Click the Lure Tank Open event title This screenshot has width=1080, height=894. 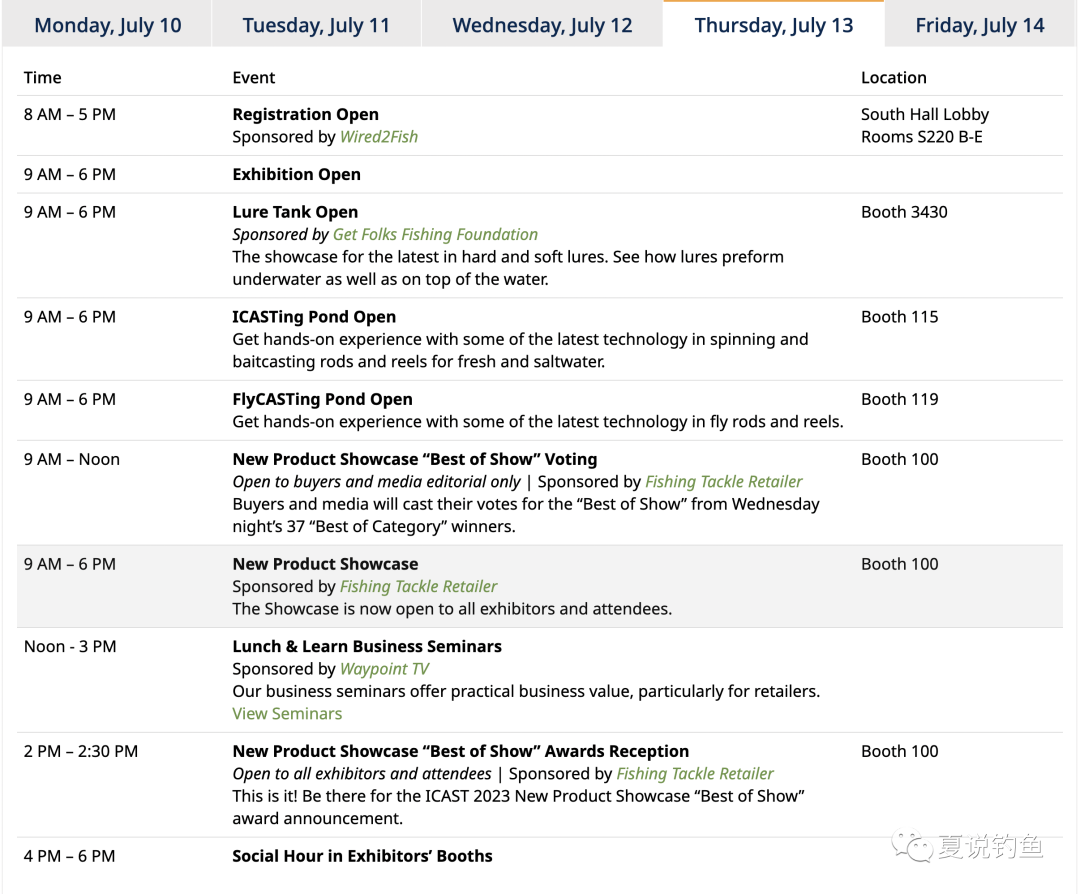click(x=295, y=212)
